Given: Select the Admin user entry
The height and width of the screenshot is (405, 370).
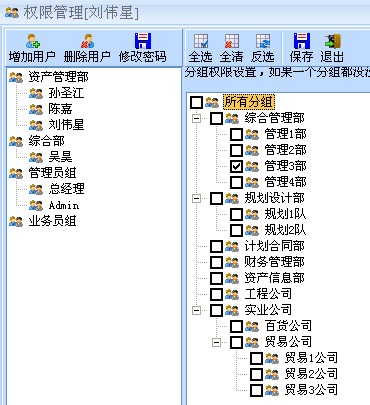Looking at the screenshot, I should 64,205.
